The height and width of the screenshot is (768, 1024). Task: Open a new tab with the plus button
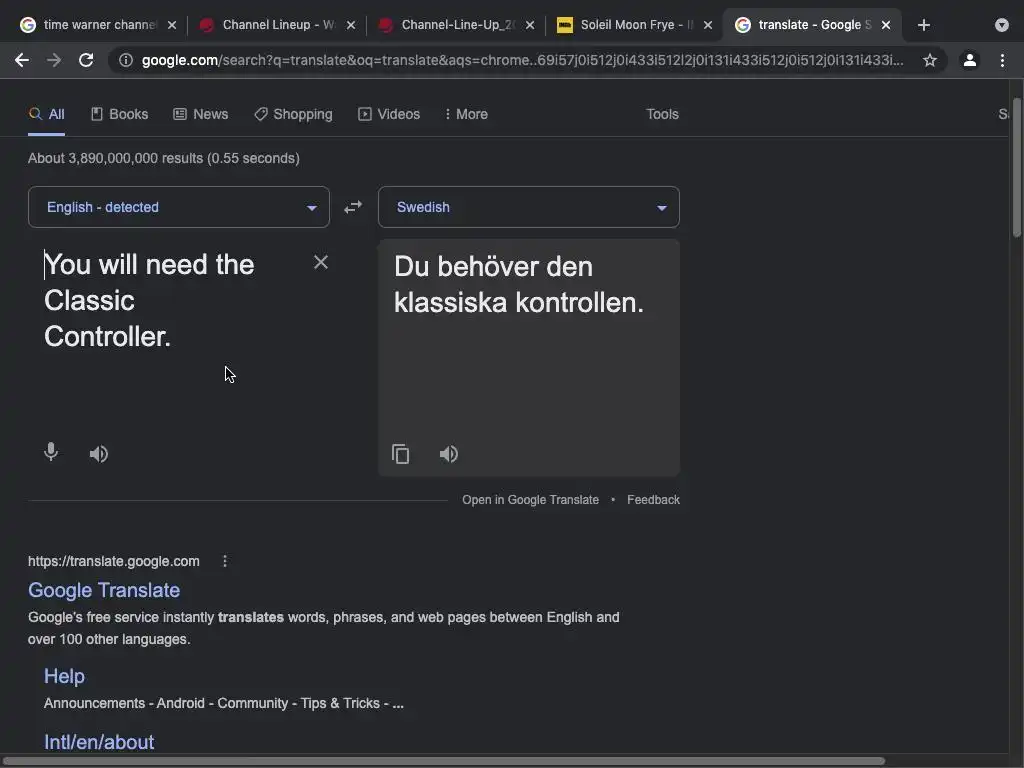pyautogui.click(x=923, y=25)
